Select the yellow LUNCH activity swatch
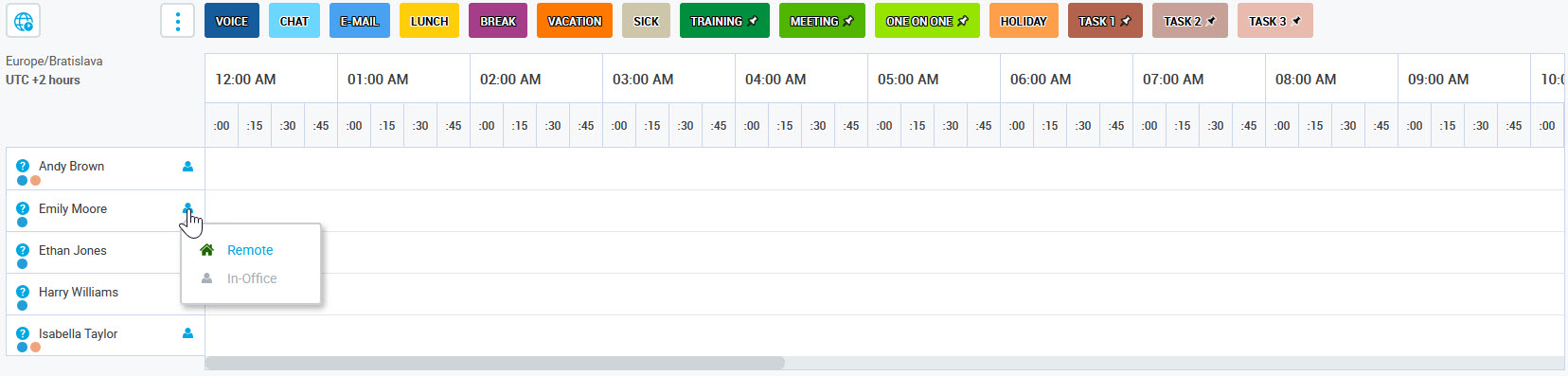 429,21
